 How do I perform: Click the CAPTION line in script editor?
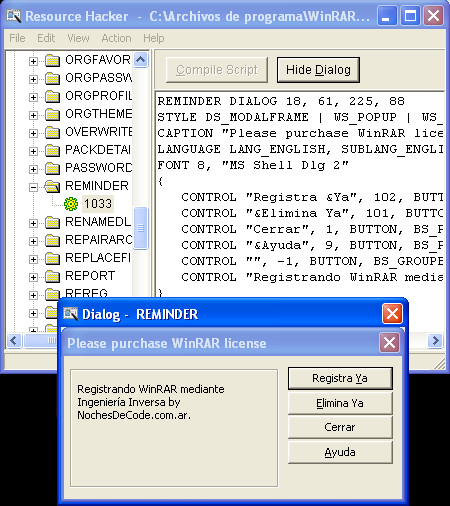[x=300, y=133]
